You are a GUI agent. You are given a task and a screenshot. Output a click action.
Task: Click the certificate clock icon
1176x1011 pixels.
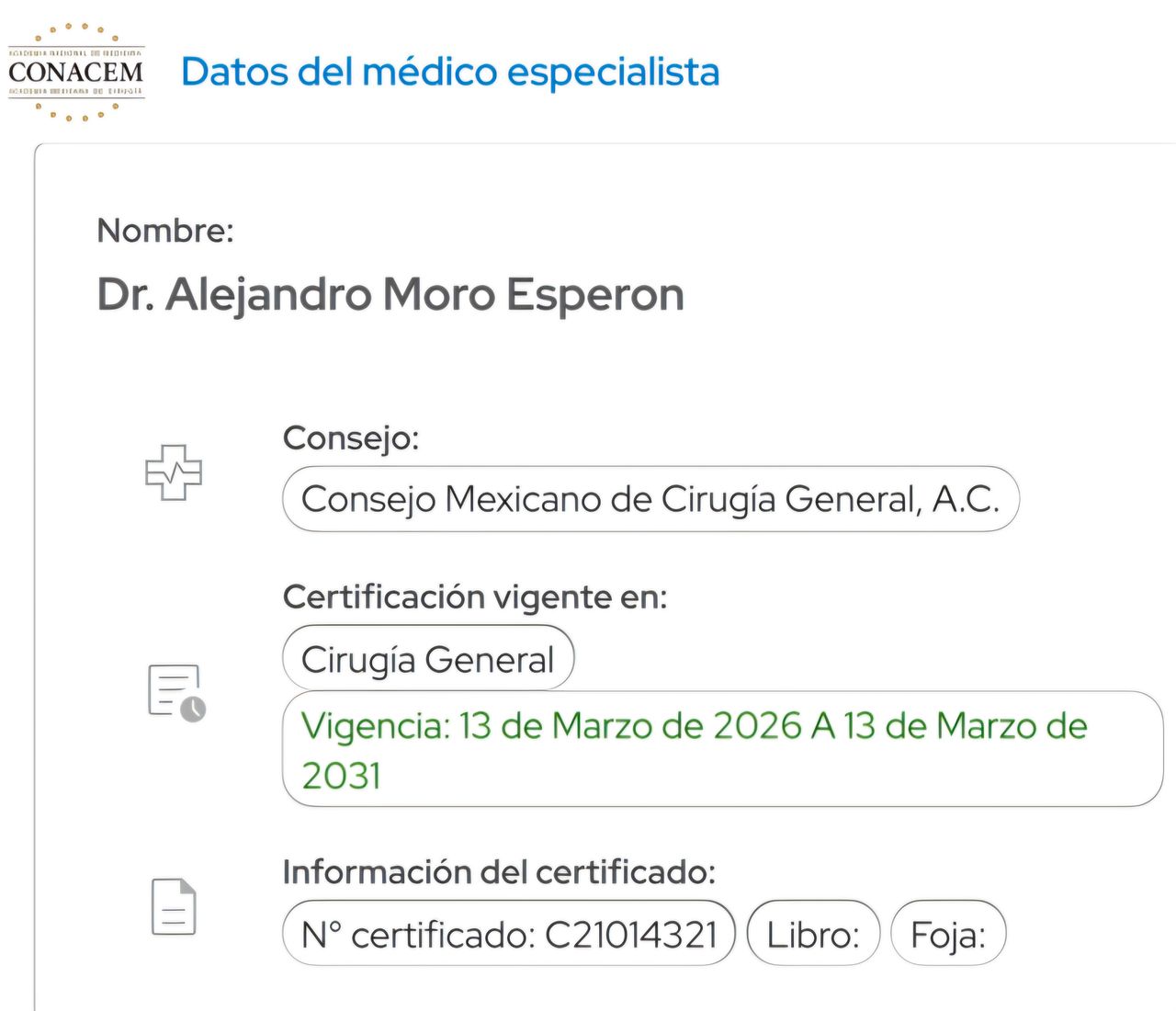176,693
